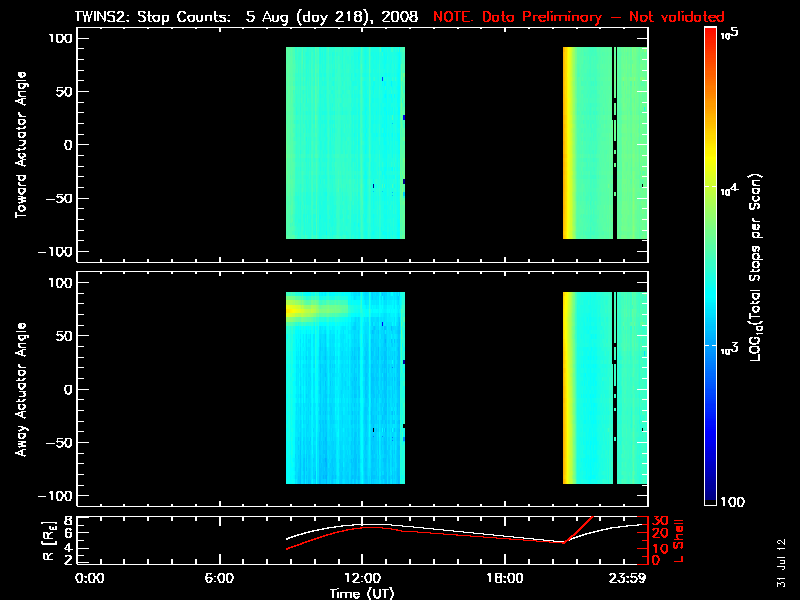Image resolution: width=800 pixels, height=600 pixels.
Task: Click the '100' value at color bar bottom
Action: click(733, 502)
